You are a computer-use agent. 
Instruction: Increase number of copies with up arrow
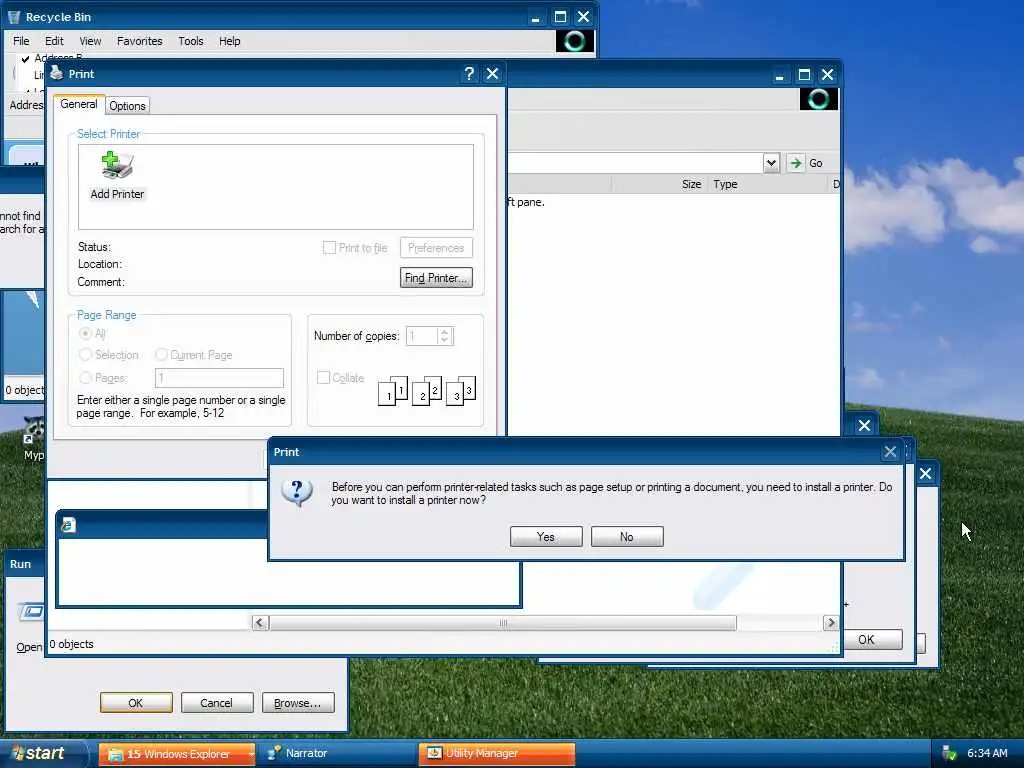pyautogui.click(x=445, y=332)
